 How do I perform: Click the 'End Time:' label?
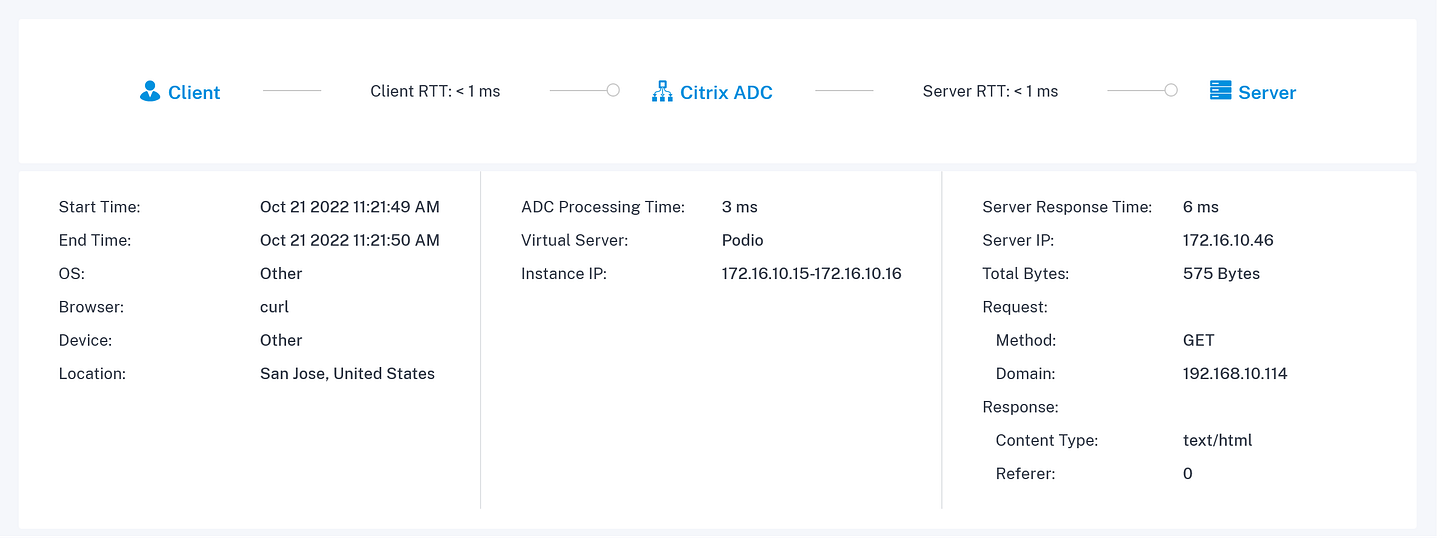point(95,240)
